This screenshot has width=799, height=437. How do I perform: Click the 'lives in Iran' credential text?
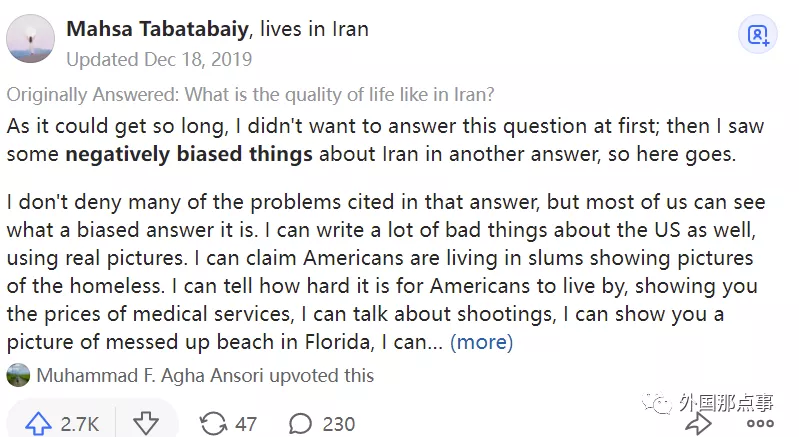[x=313, y=29]
